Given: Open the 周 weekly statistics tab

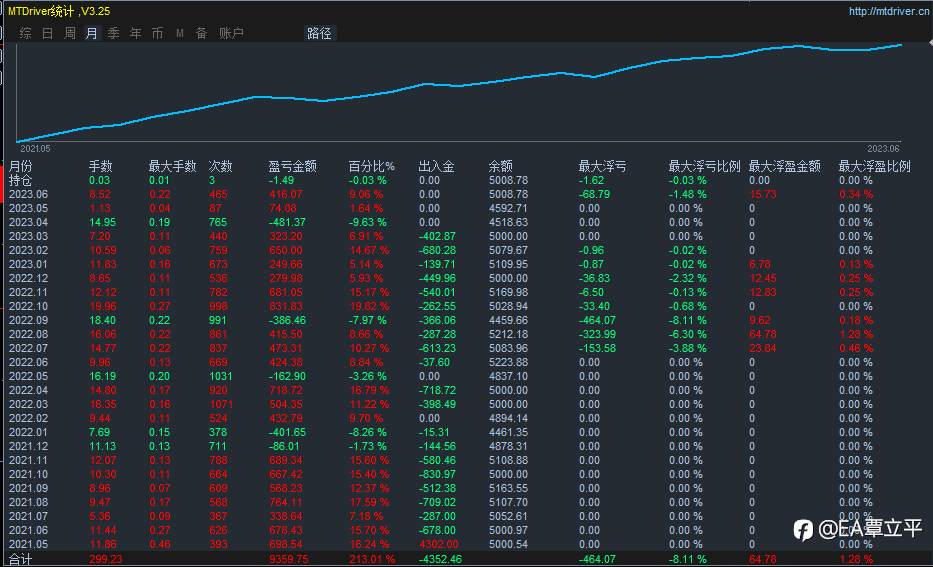Looking at the screenshot, I should pos(70,33).
